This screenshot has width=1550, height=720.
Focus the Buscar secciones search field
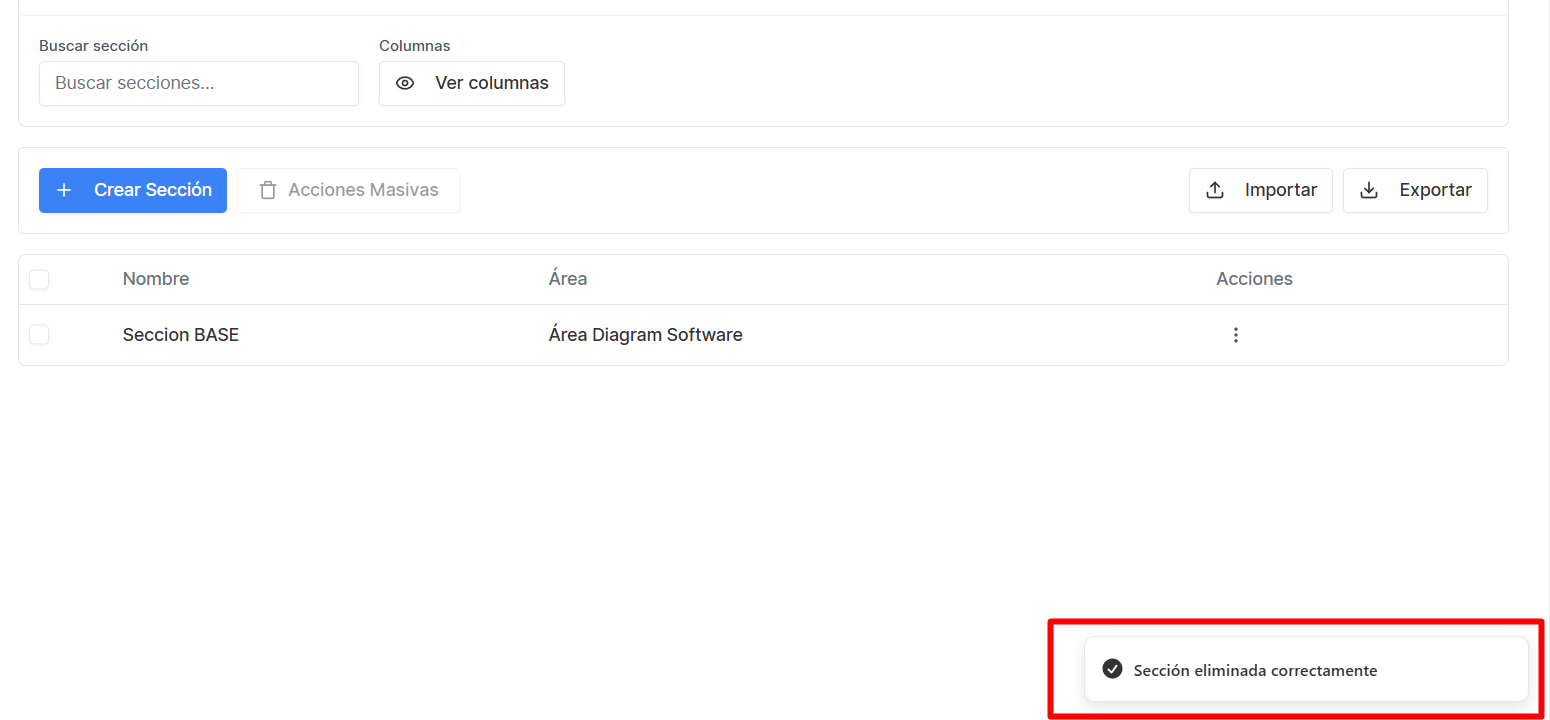coord(199,83)
